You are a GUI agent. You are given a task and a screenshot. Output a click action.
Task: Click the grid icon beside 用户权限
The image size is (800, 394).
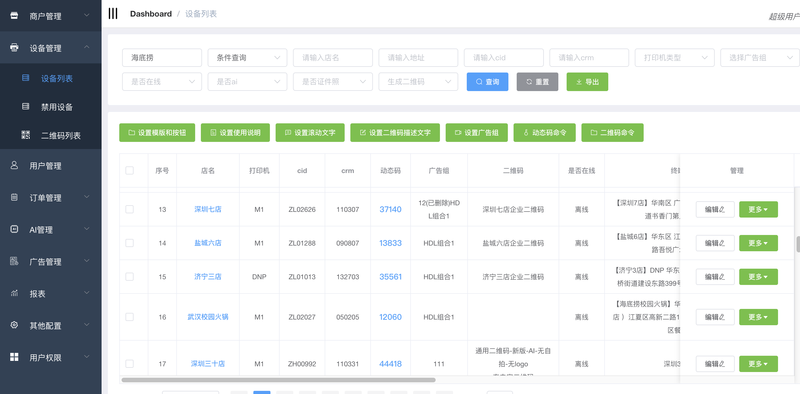(14, 357)
